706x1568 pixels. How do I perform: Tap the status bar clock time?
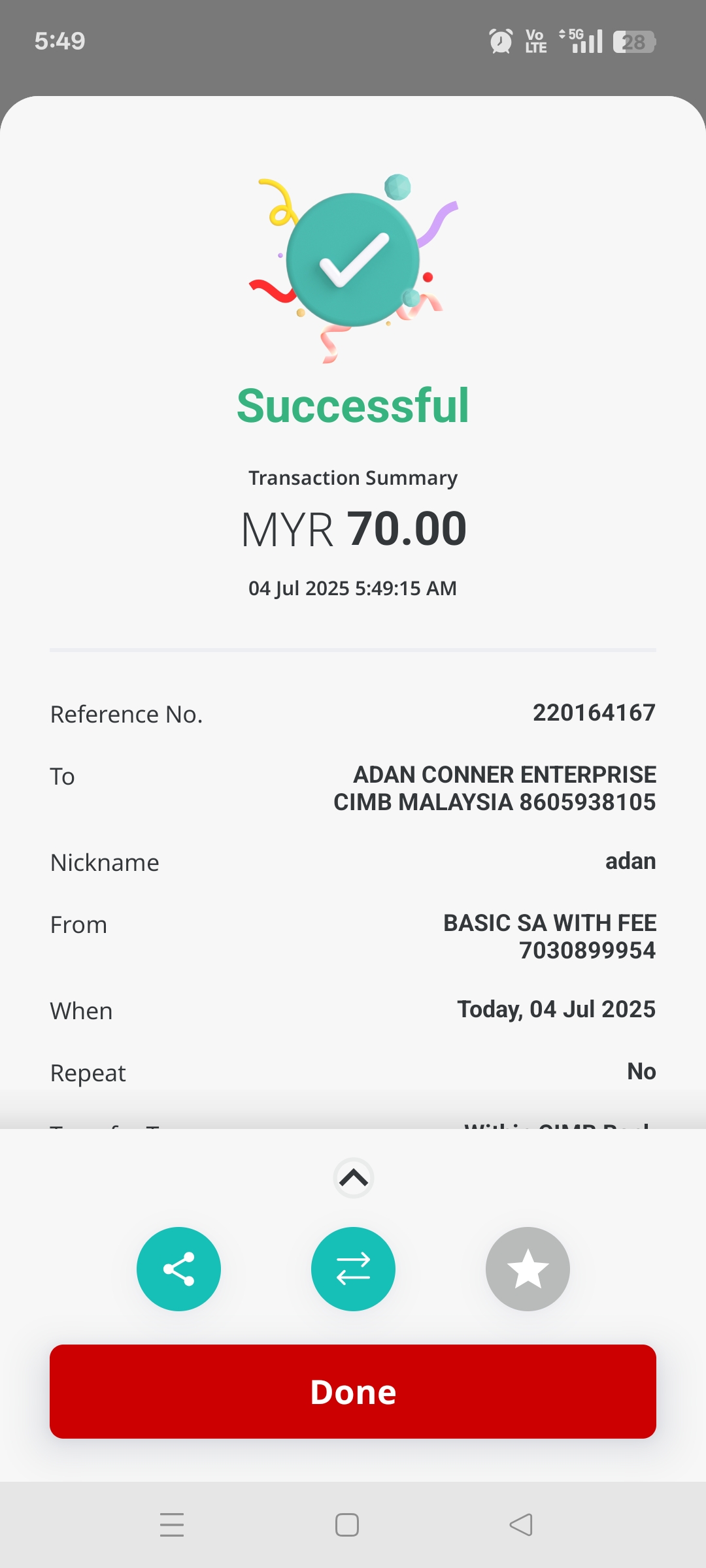click(x=60, y=41)
